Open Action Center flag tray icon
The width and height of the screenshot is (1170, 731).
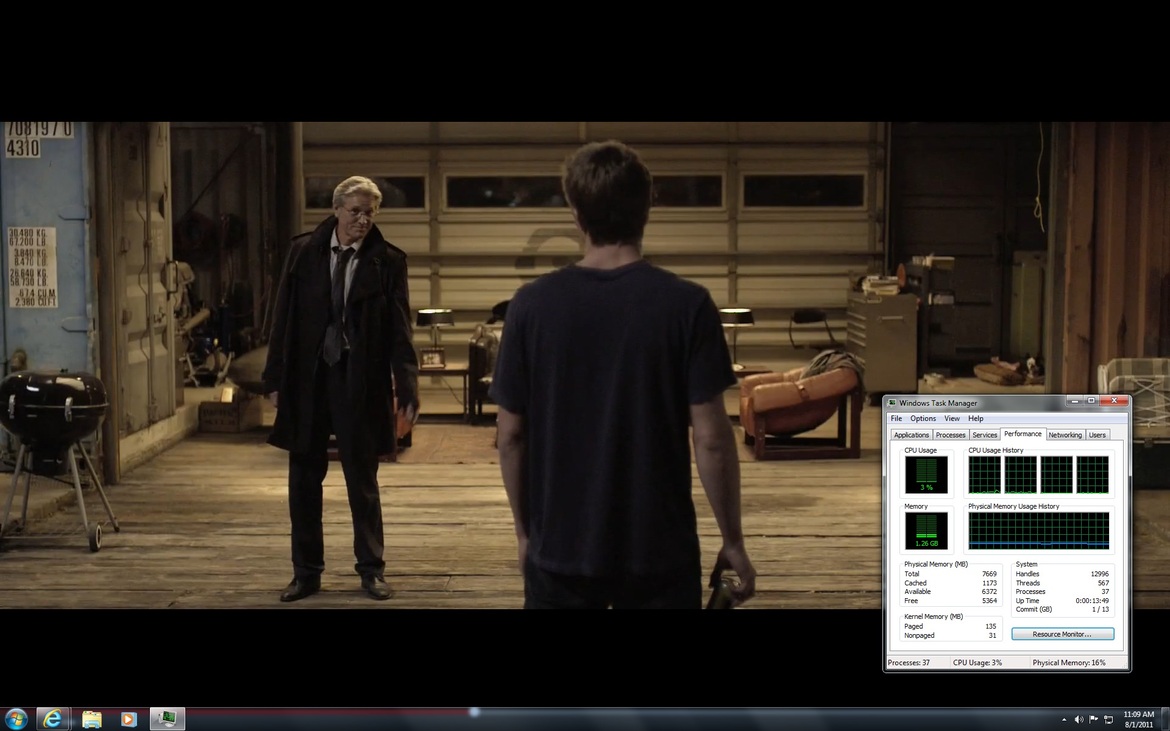(x=1093, y=720)
